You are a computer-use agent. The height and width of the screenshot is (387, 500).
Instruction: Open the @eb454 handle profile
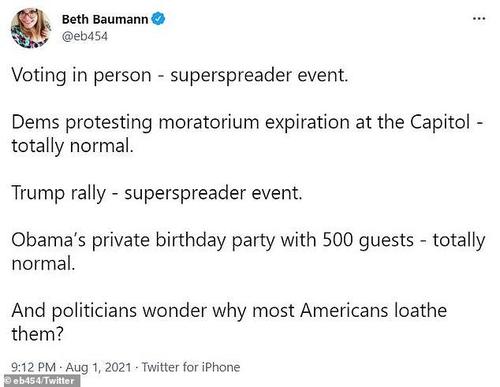tap(85, 36)
